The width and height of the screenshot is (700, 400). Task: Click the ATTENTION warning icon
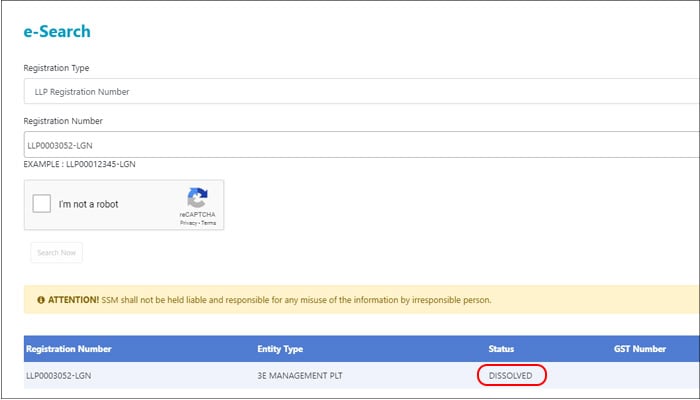point(41,299)
